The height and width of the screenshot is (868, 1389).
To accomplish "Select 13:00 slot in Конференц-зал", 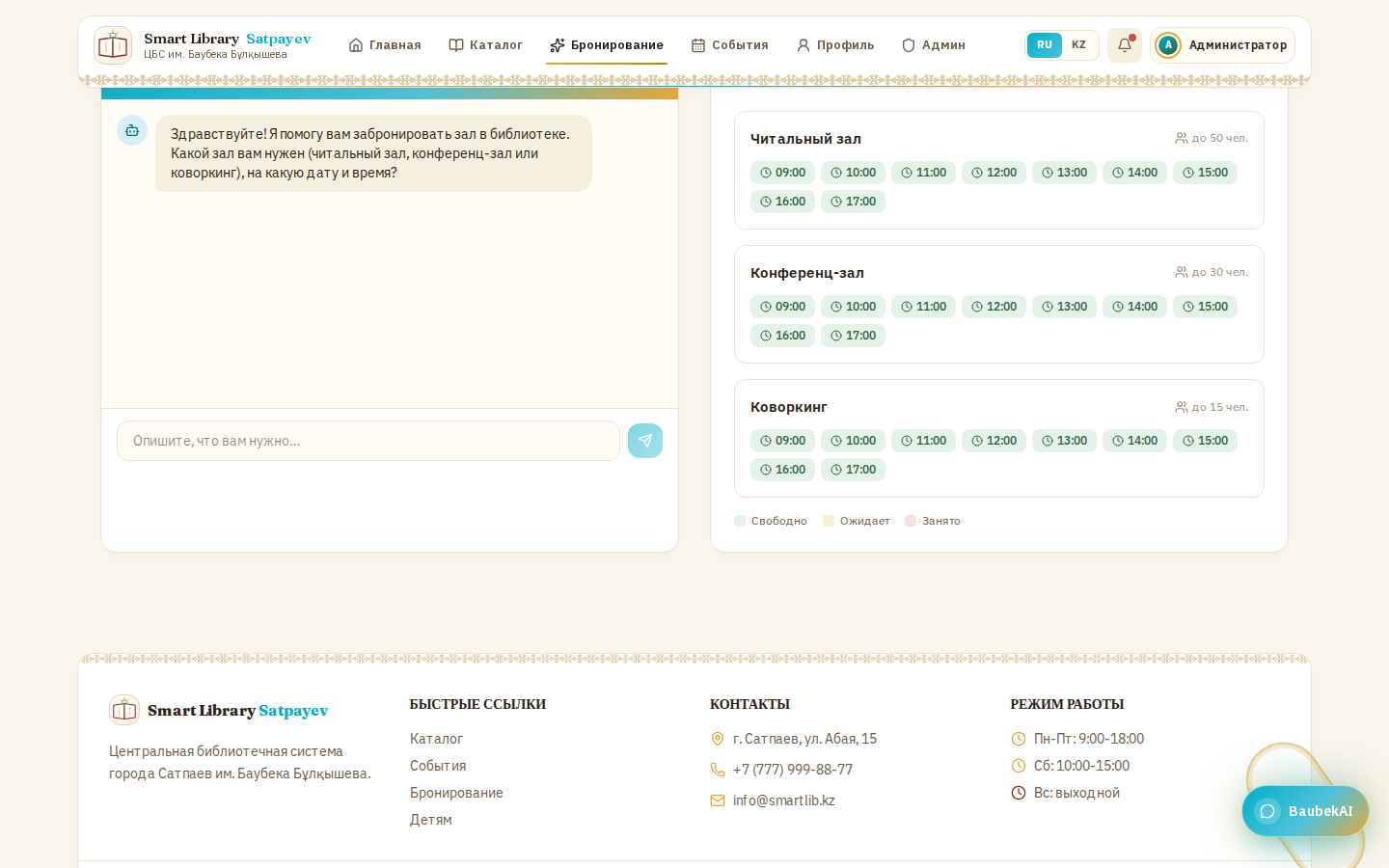I will coord(1064,307).
